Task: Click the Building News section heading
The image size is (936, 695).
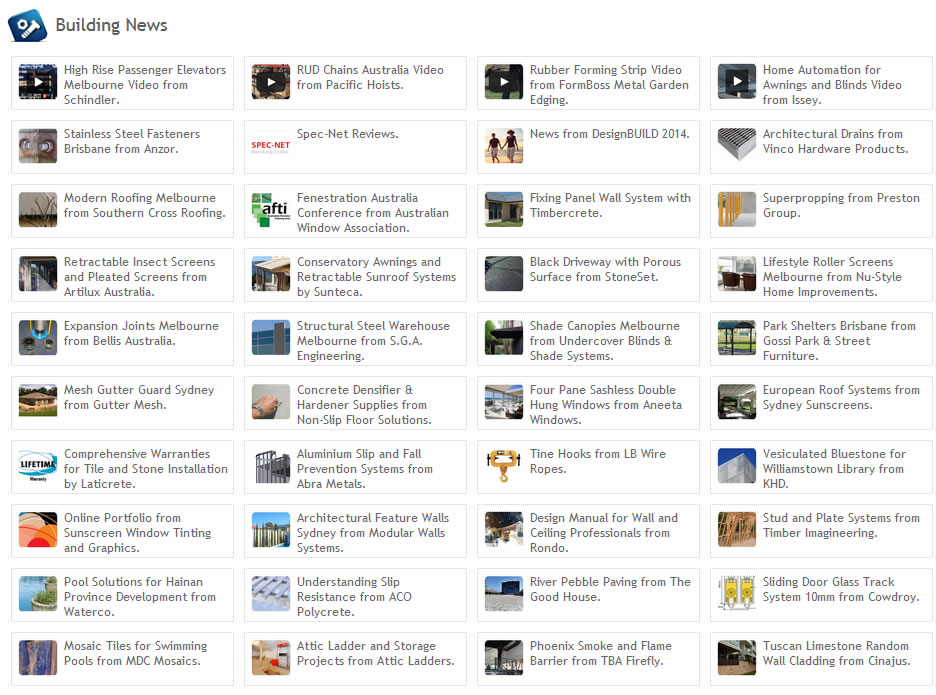Action: (111, 25)
